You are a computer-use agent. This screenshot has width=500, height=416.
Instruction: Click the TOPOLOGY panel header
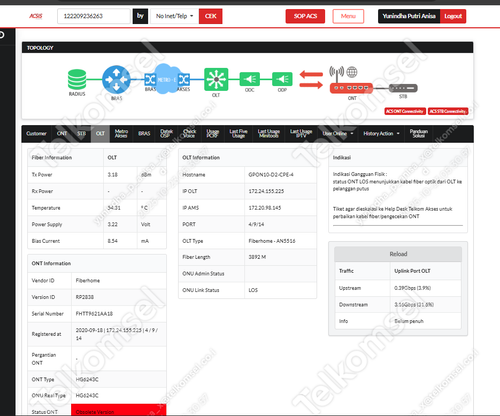(x=247, y=48)
